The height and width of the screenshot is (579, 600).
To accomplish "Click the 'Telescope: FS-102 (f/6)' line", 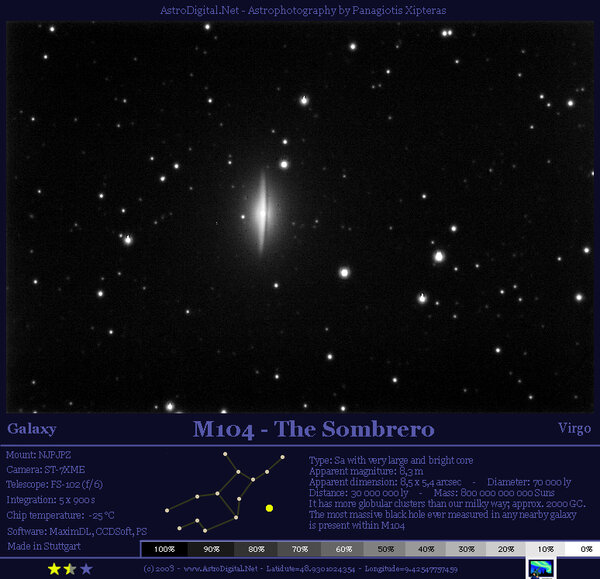I will [x=54, y=484].
